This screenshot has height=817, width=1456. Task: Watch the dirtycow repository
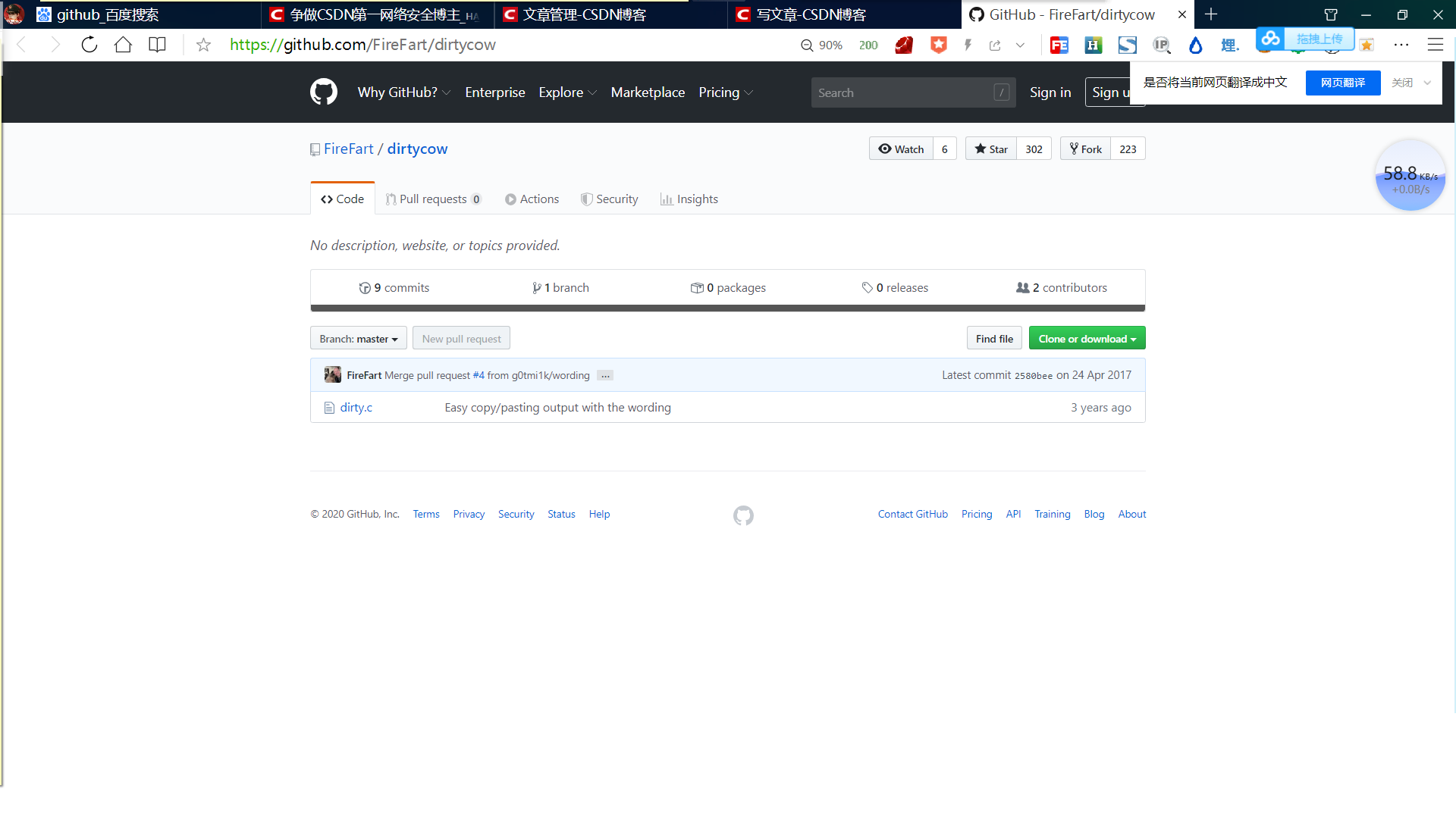[x=901, y=149]
